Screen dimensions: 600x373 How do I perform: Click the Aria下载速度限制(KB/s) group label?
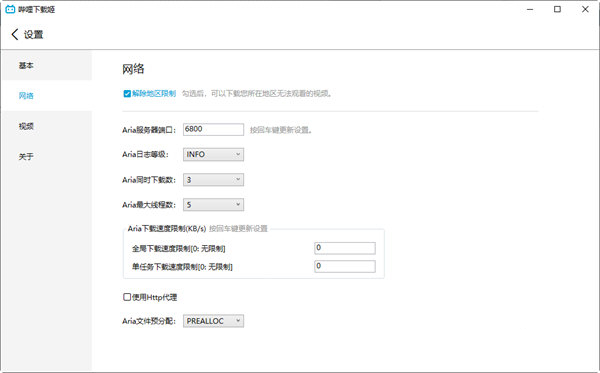[167, 228]
